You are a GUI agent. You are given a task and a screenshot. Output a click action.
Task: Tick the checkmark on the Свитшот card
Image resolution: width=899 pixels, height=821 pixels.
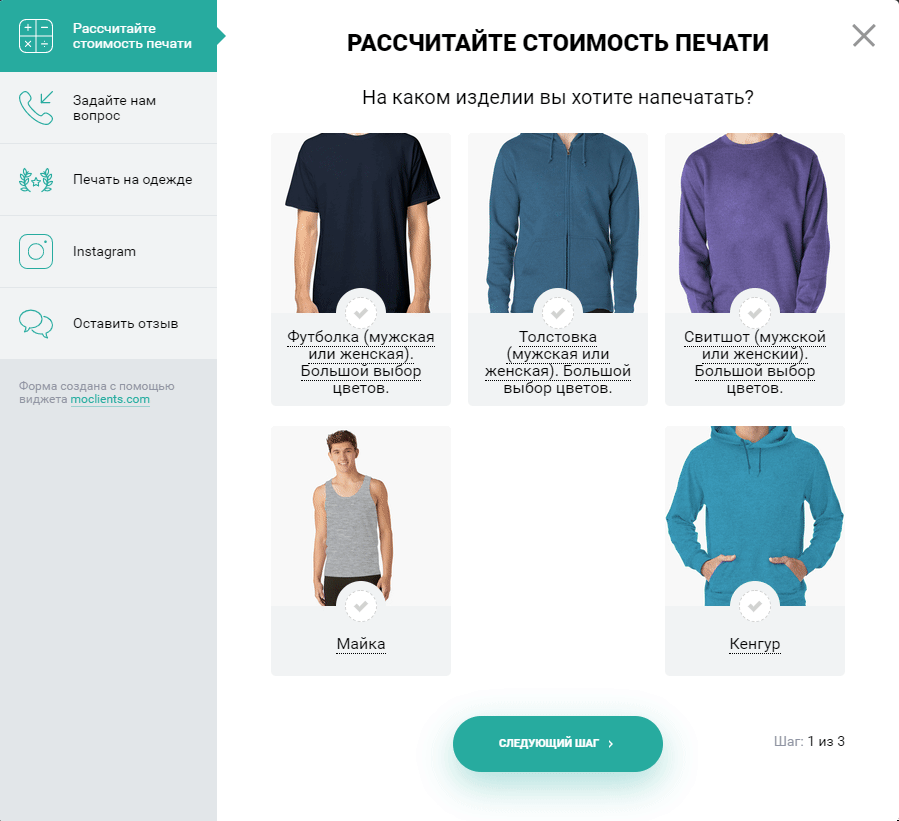coord(755,313)
